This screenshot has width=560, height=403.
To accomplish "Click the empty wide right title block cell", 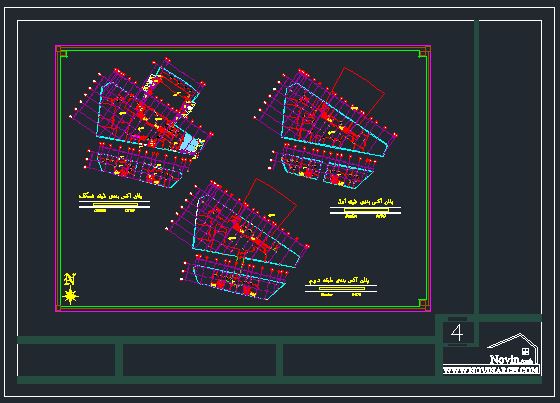I will pos(359,360).
